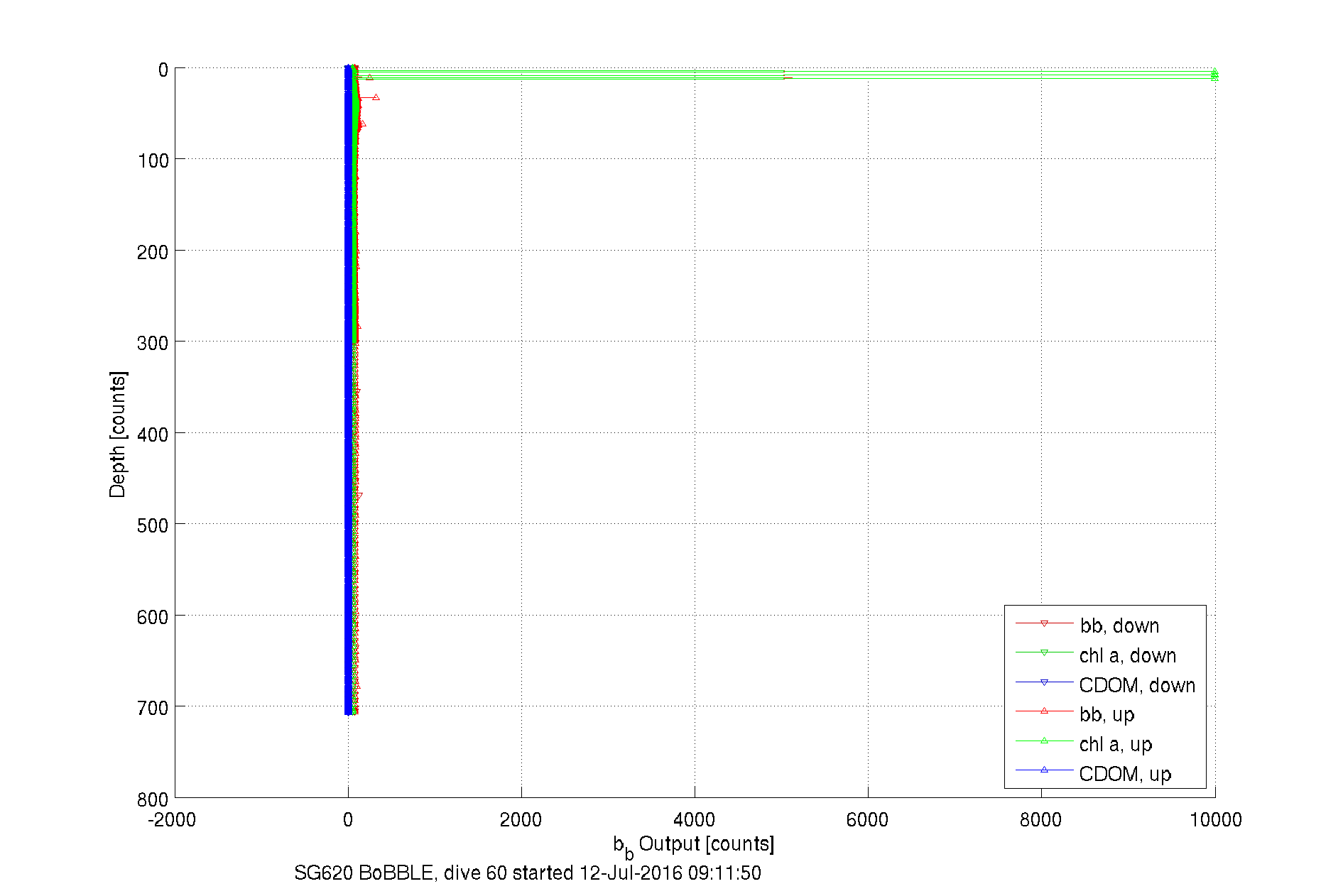Click x-axis tick label 4000
Image resolution: width=1343 pixels, height=896 pixels.
pos(694,820)
